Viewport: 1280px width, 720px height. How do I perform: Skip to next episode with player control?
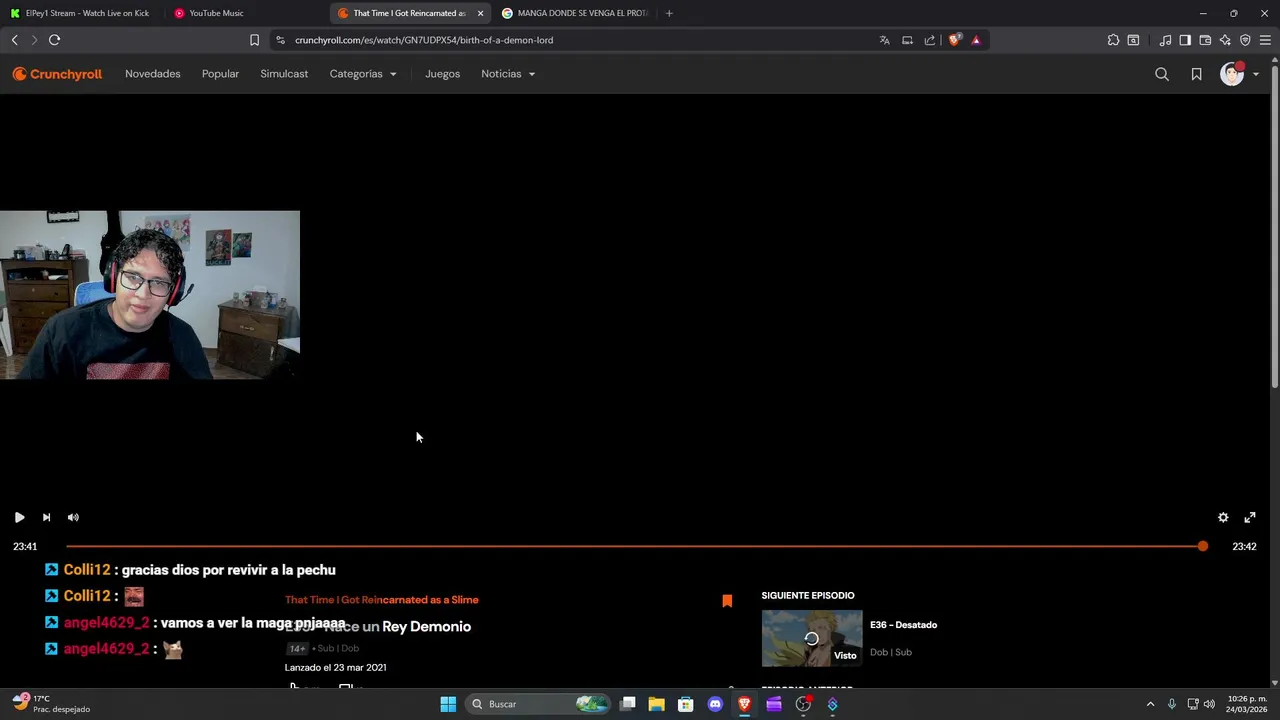point(46,517)
